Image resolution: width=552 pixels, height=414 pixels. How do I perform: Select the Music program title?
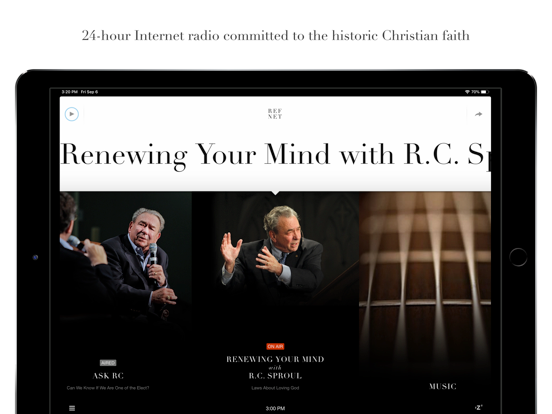pos(443,386)
